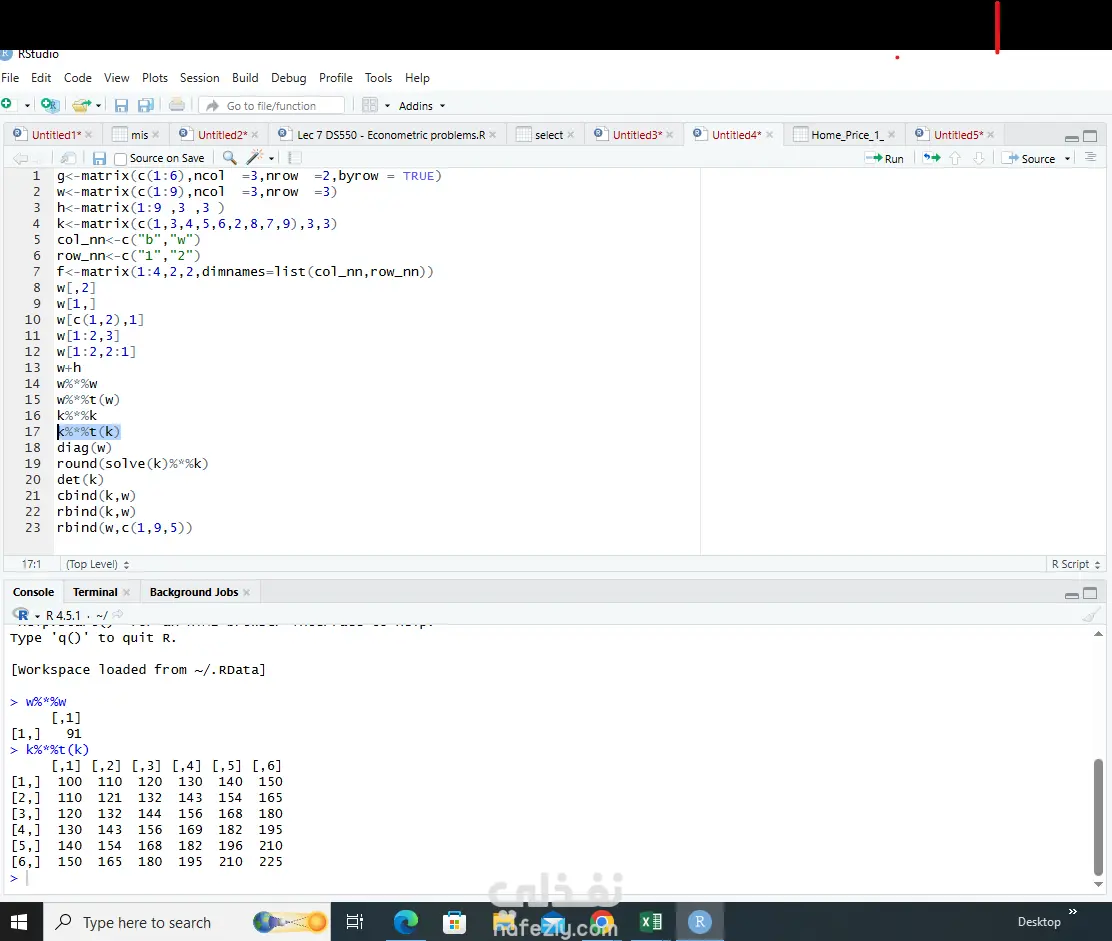1112x941 pixels.
Task: Click the Save all documents icon
Action: 145,106
